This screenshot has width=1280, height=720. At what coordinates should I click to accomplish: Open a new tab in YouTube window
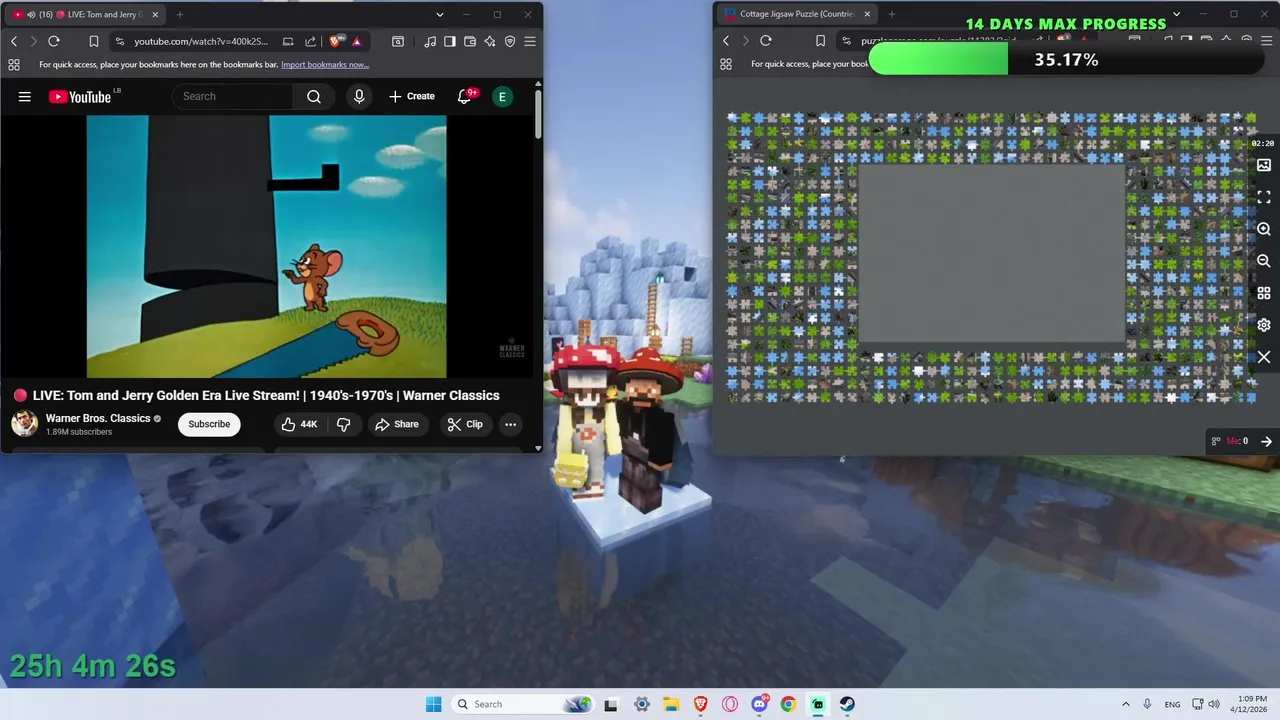[180, 14]
